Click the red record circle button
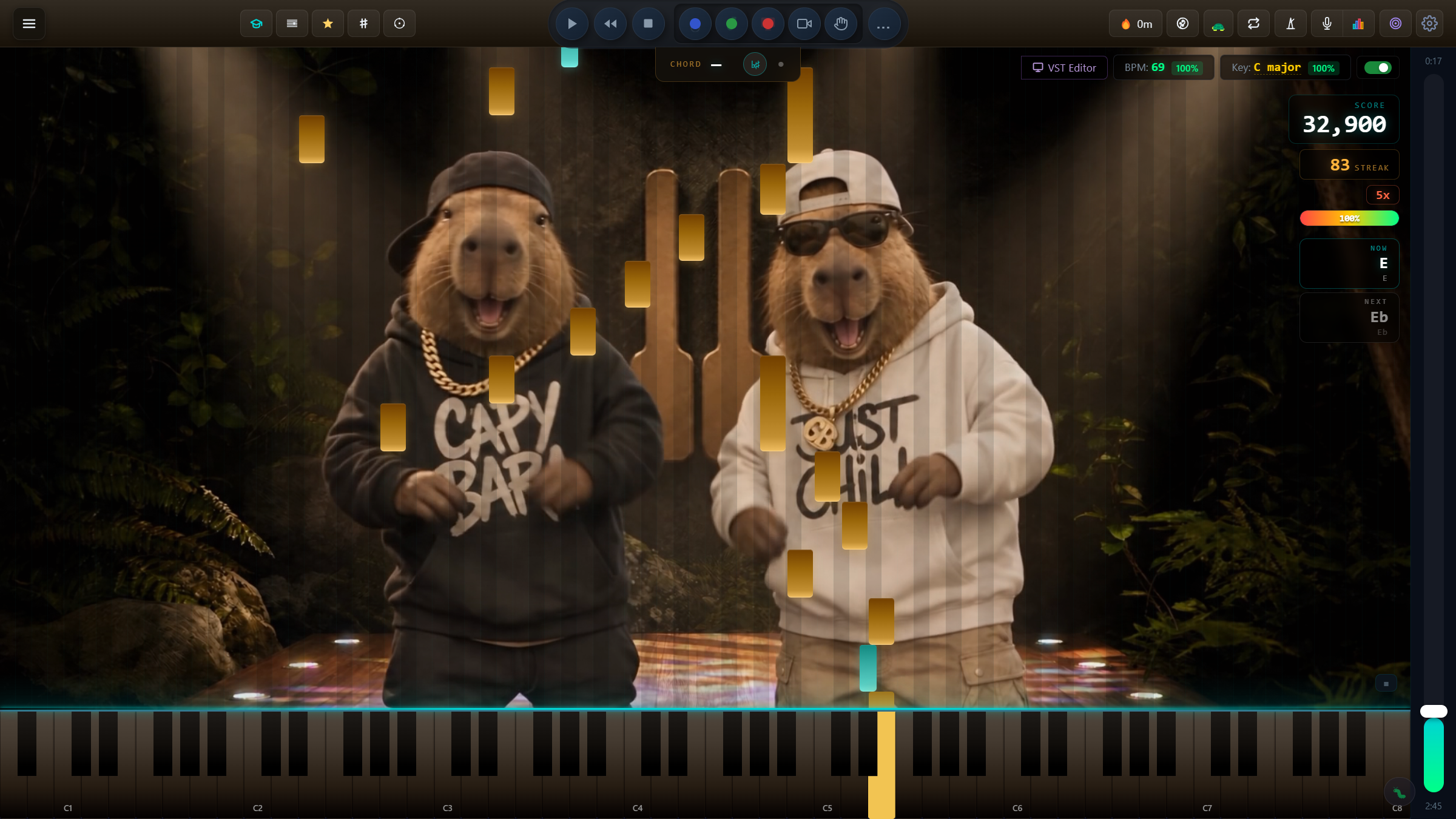The image size is (1456, 819). pyautogui.click(x=768, y=24)
